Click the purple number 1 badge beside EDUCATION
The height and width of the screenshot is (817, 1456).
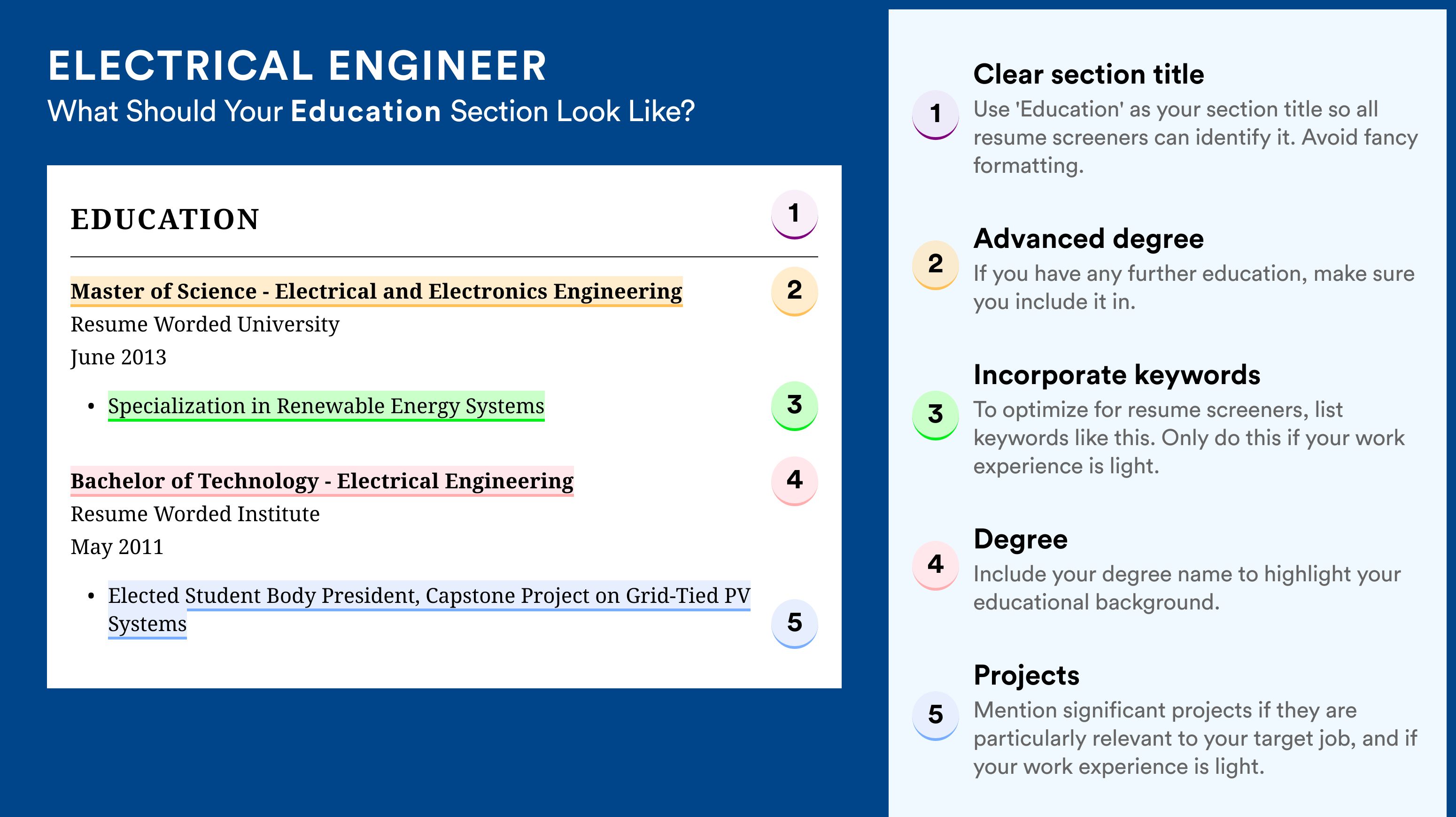(x=794, y=214)
